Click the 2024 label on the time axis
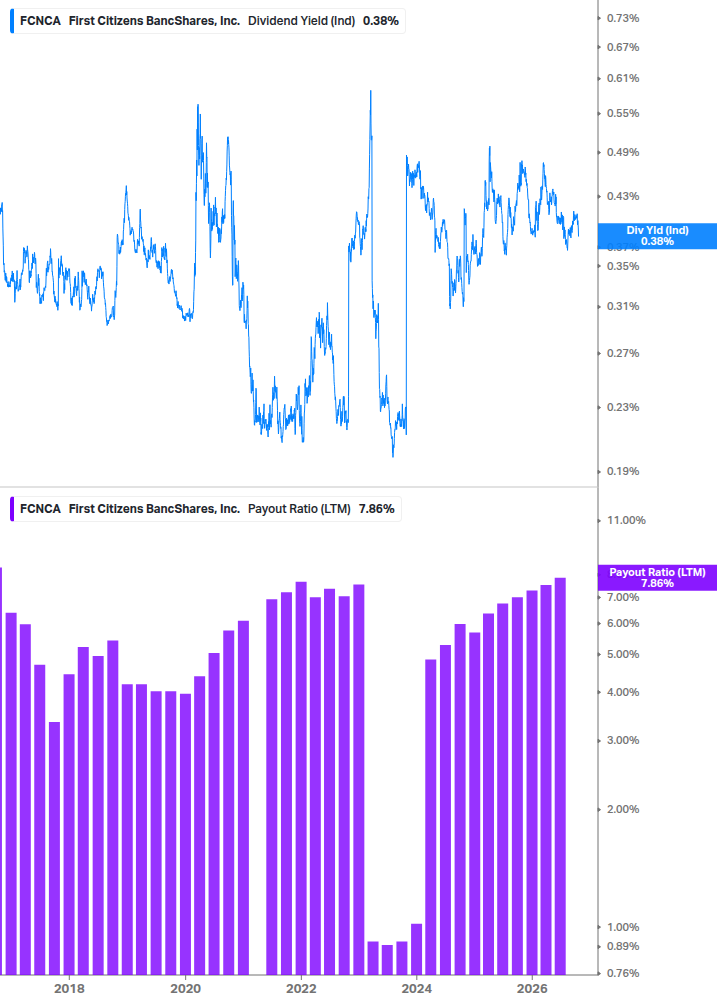The height and width of the screenshot is (1005, 717). coord(416,988)
